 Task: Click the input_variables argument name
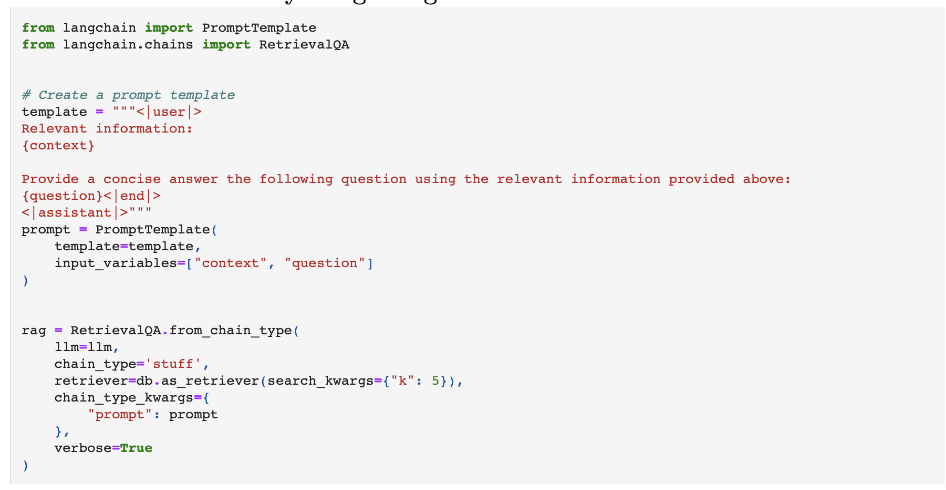point(116,263)
